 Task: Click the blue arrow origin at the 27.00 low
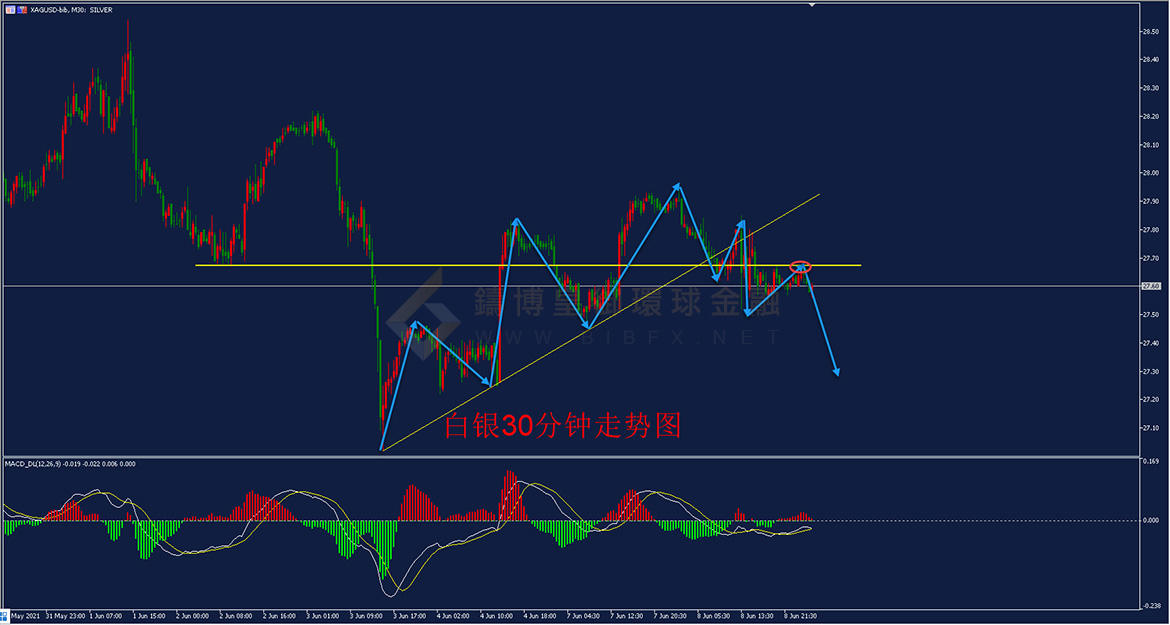pos(382,448)
